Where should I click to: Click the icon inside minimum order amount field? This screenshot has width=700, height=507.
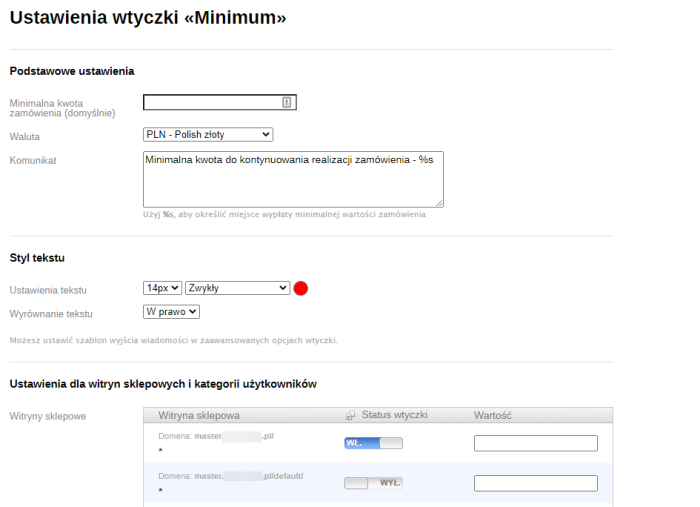tap(286, 102)
